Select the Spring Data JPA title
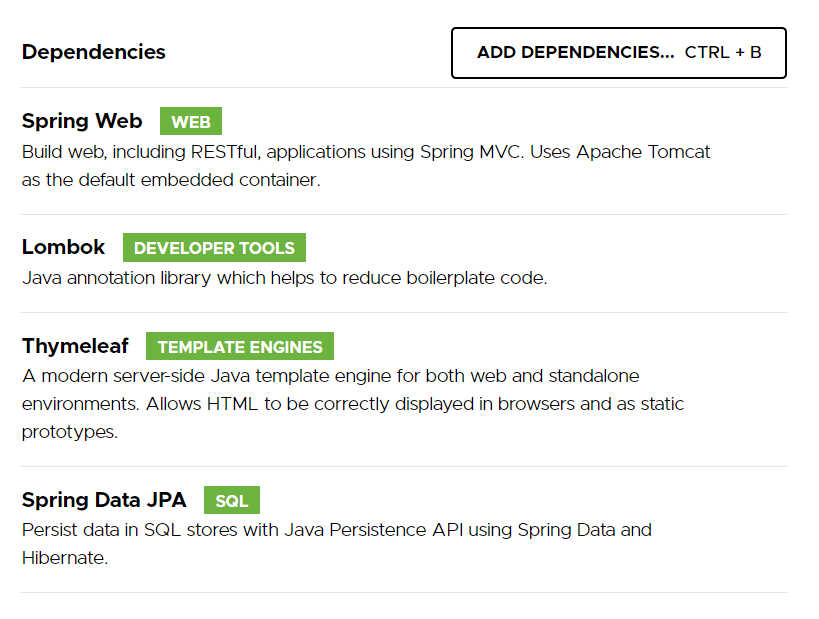Image resolution: width=819 pixels, height=619 pixels. click(104, 500)
